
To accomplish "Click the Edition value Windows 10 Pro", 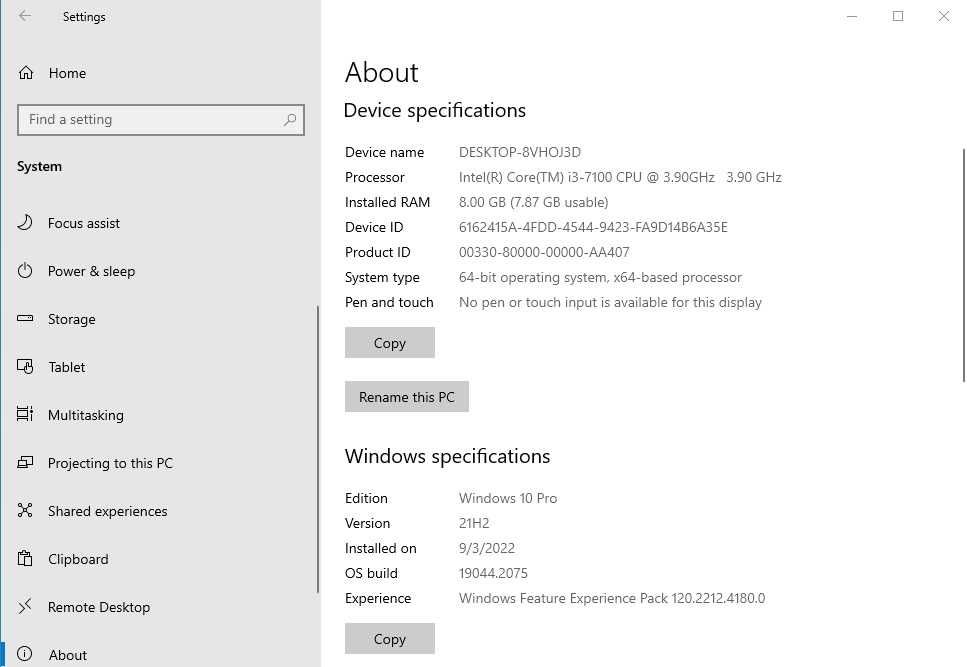I will pos(508,498).
